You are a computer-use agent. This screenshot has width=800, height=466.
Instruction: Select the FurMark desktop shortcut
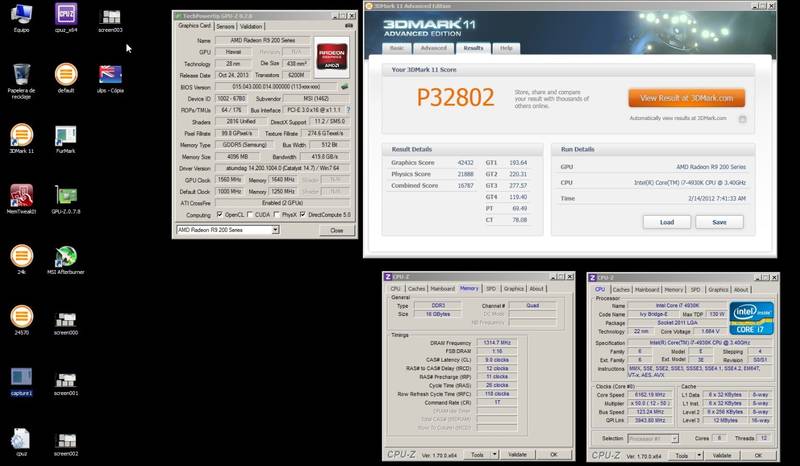[x=66, y=139]
